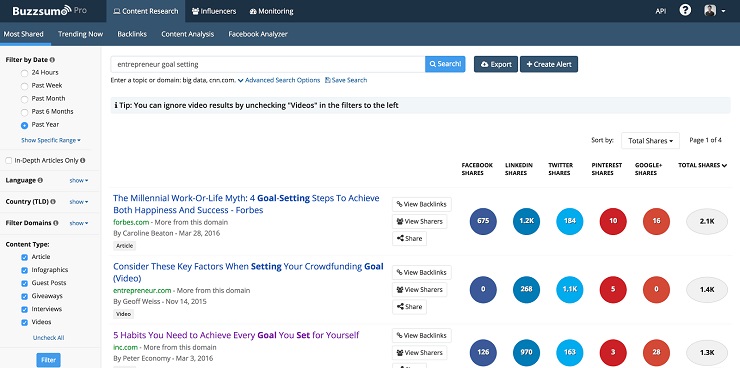Screen dimensions: 740x368
Task: Select the 24 Hours date filter
Action: [25, 73]
